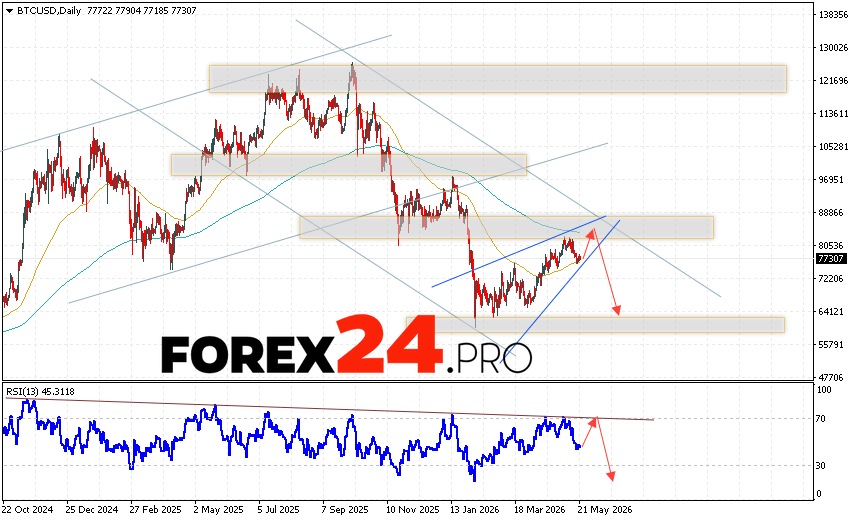Screen dimensions: 854x521
Task: Select the 5 Jul 2025 date label
Action: [279, 510]
